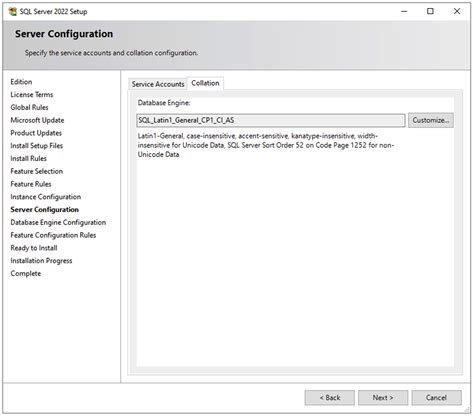
Task: Click the collation description text
Action: pyautogui.click(x=266, y=145)
